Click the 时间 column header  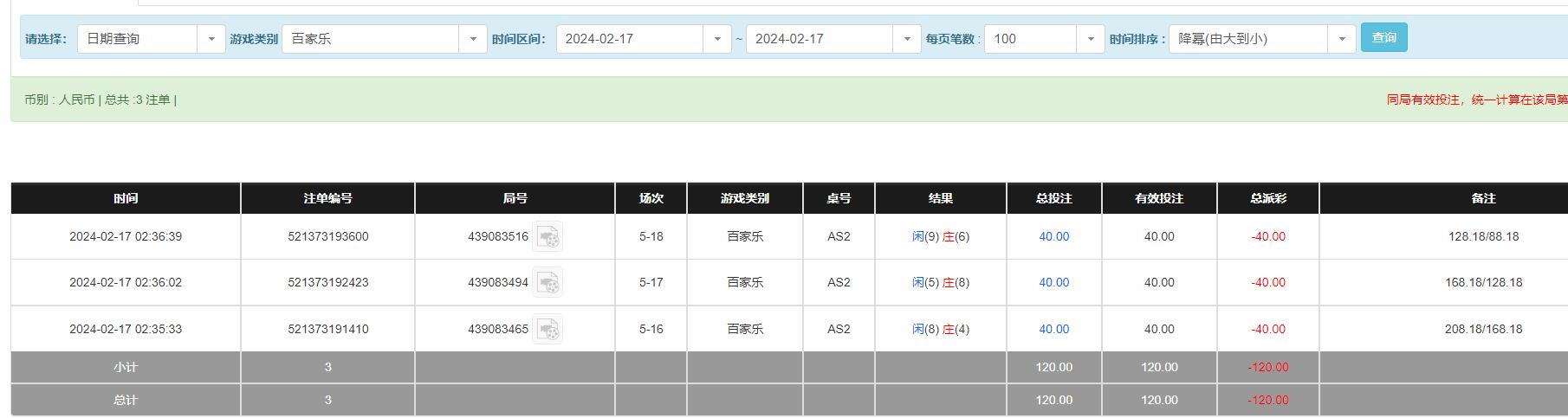[x=126, y=198]
